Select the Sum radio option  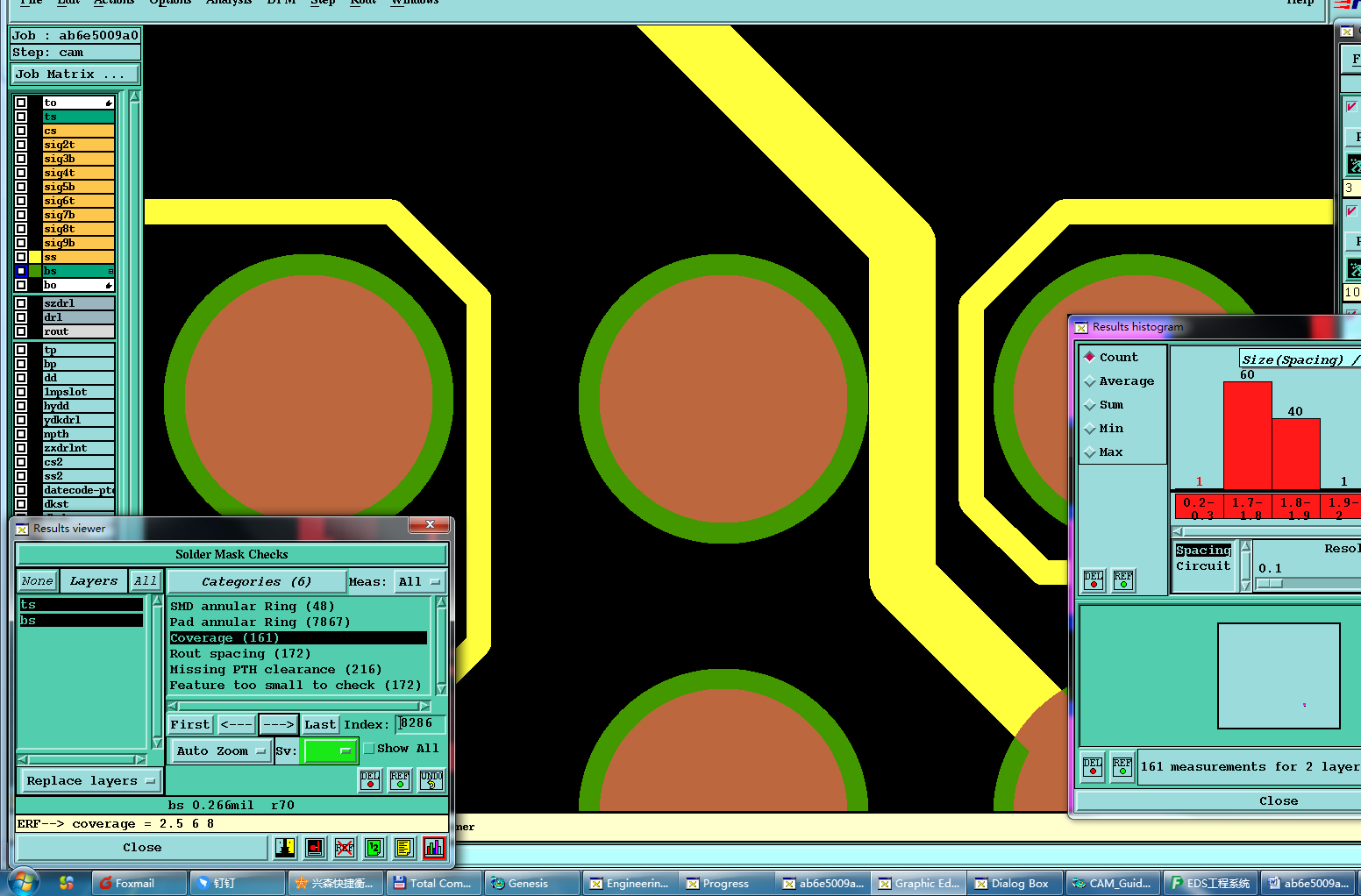[1090, 404]
